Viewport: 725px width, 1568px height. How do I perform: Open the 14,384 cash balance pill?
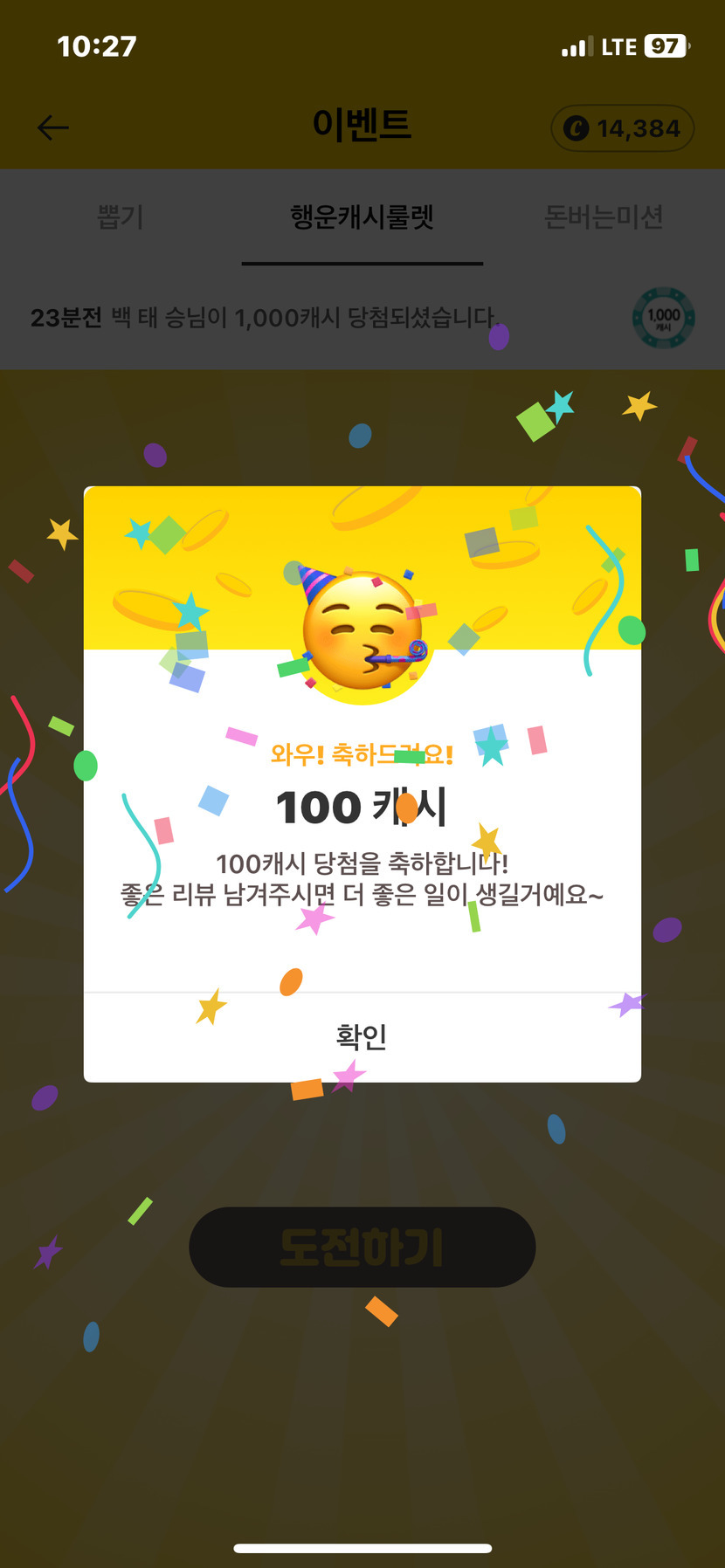pos(623,129)
